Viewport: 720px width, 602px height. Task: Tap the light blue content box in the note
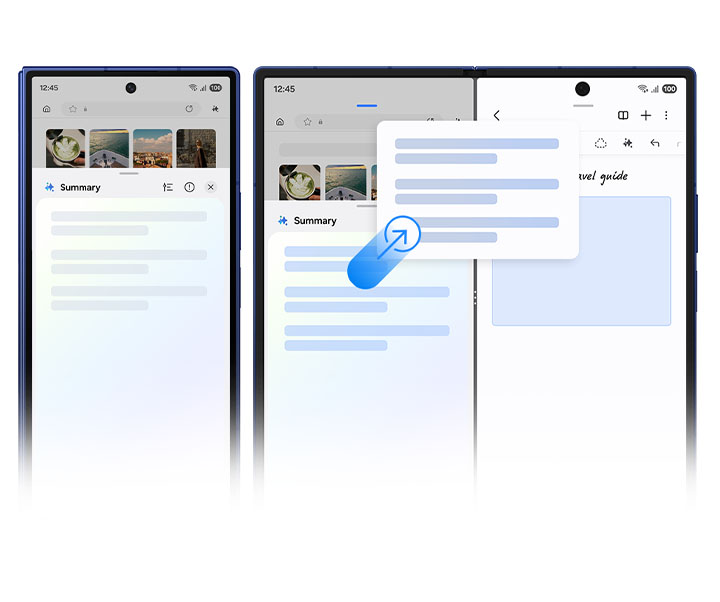[581, 261]
